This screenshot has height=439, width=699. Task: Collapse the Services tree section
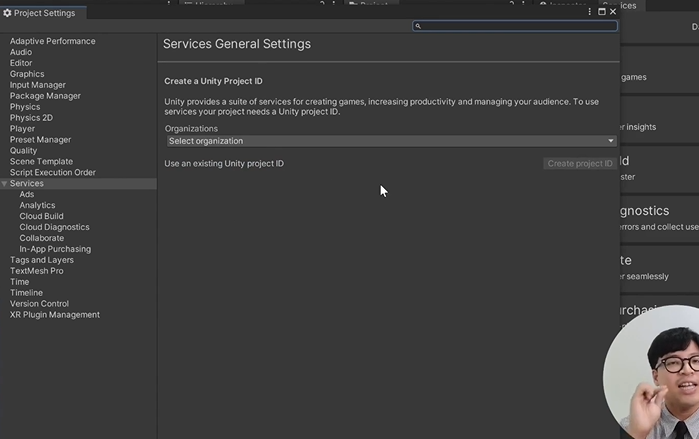coord(4,184)
